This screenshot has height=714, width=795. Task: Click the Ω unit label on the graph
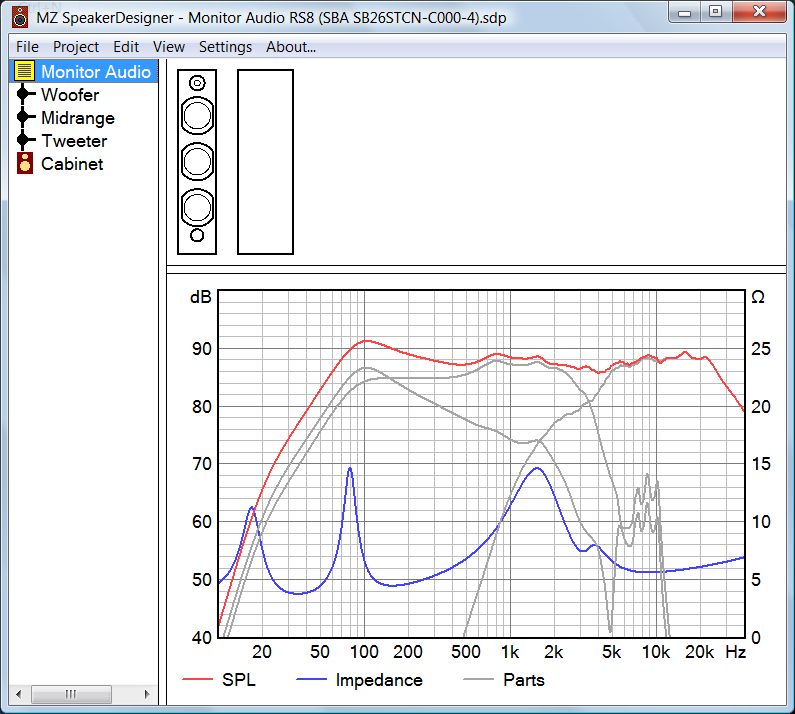coord(757,297)
